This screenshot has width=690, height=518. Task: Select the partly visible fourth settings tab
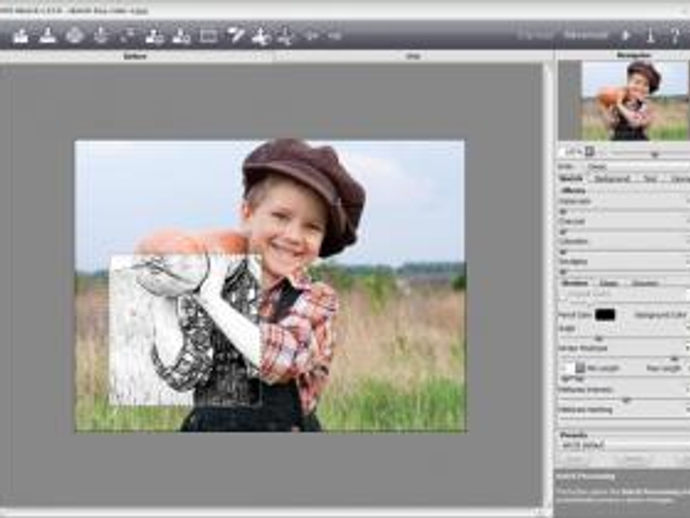coord(679,178)
